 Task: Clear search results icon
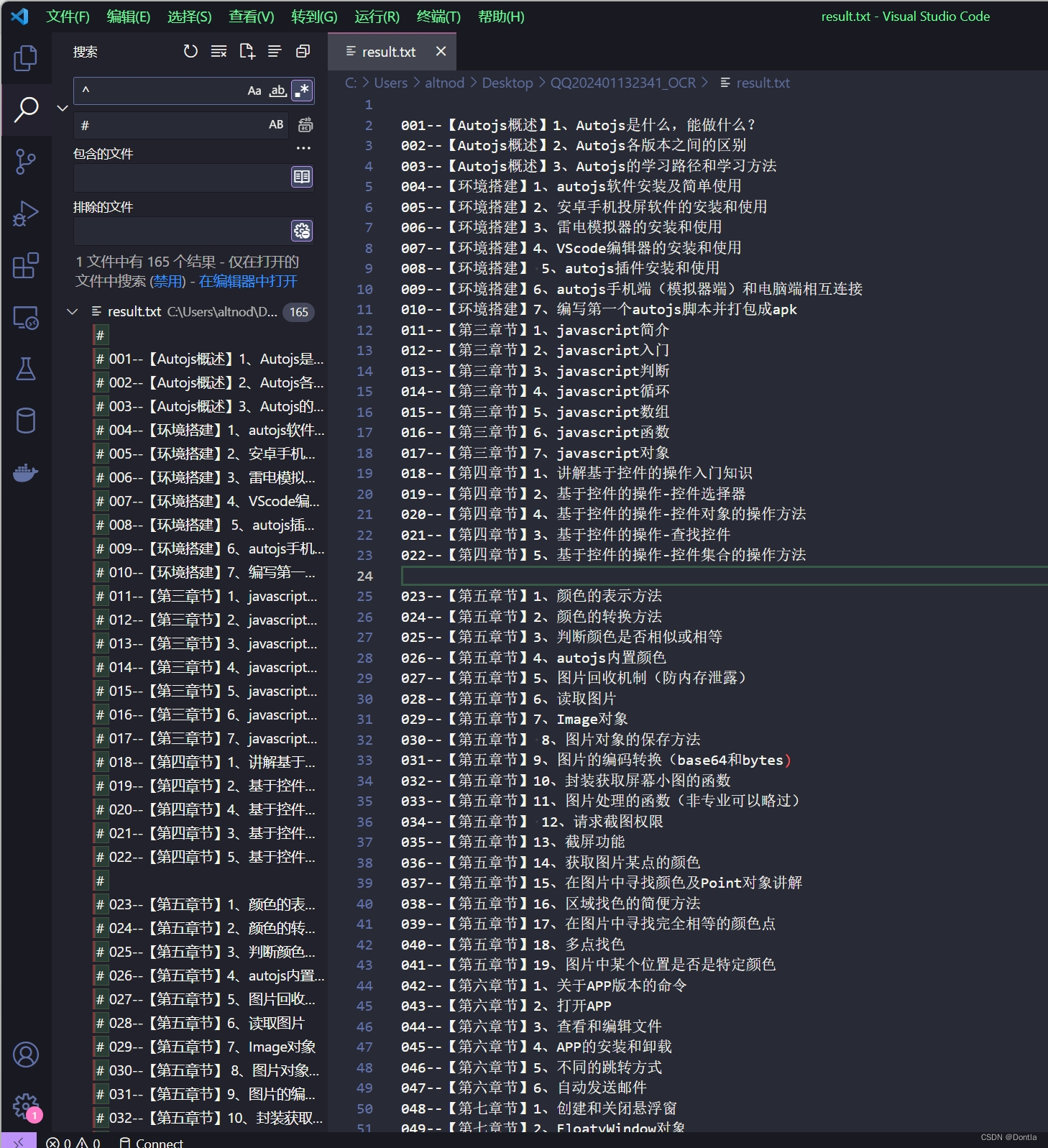coord(219,51)
